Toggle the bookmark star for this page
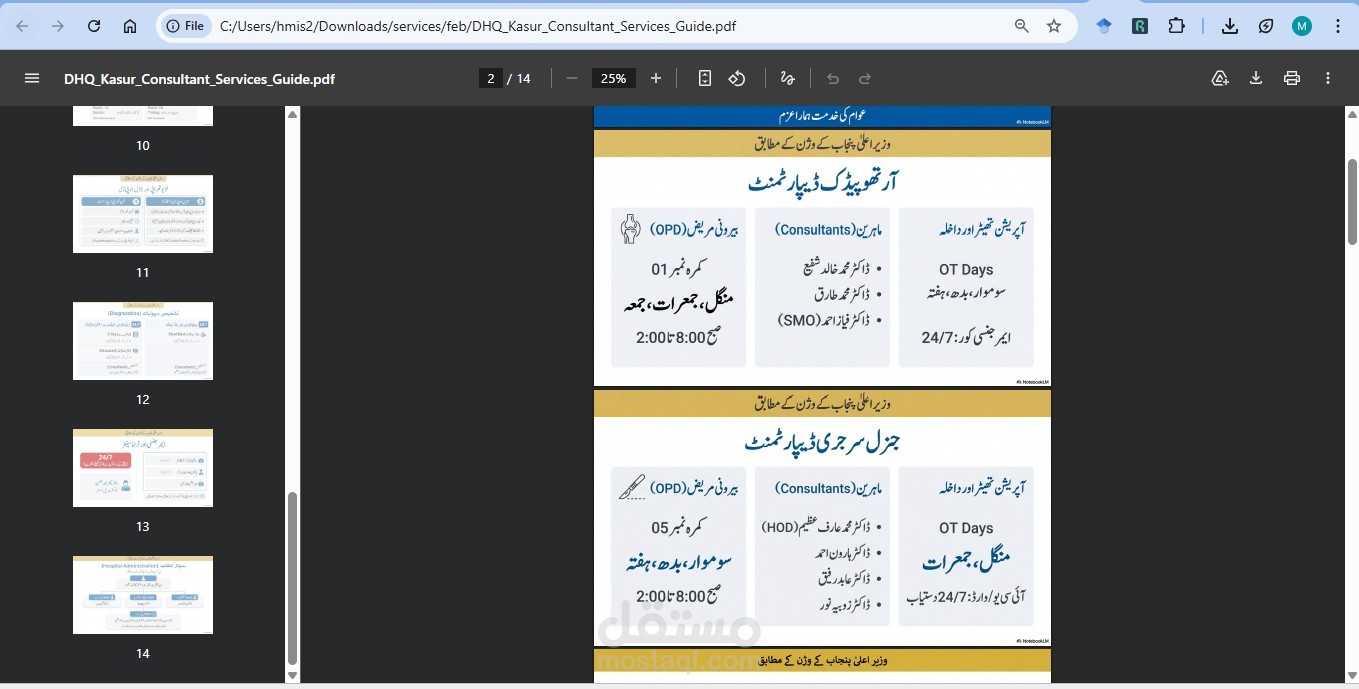Image resolution: width=1359 pixels, height=689 pixels. [x=1054, y=26]
